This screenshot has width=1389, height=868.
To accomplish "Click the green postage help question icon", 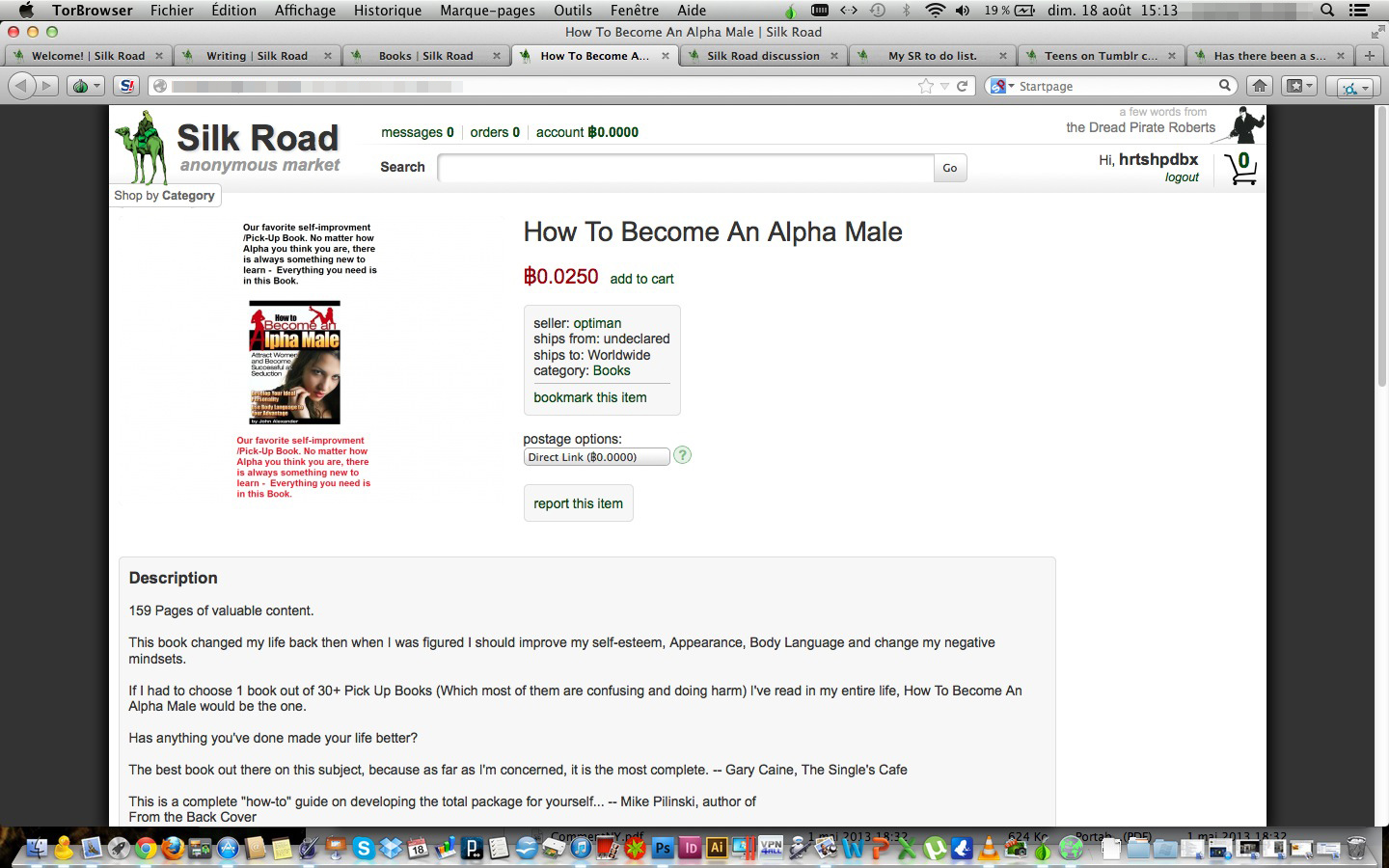I will (682, 455).
